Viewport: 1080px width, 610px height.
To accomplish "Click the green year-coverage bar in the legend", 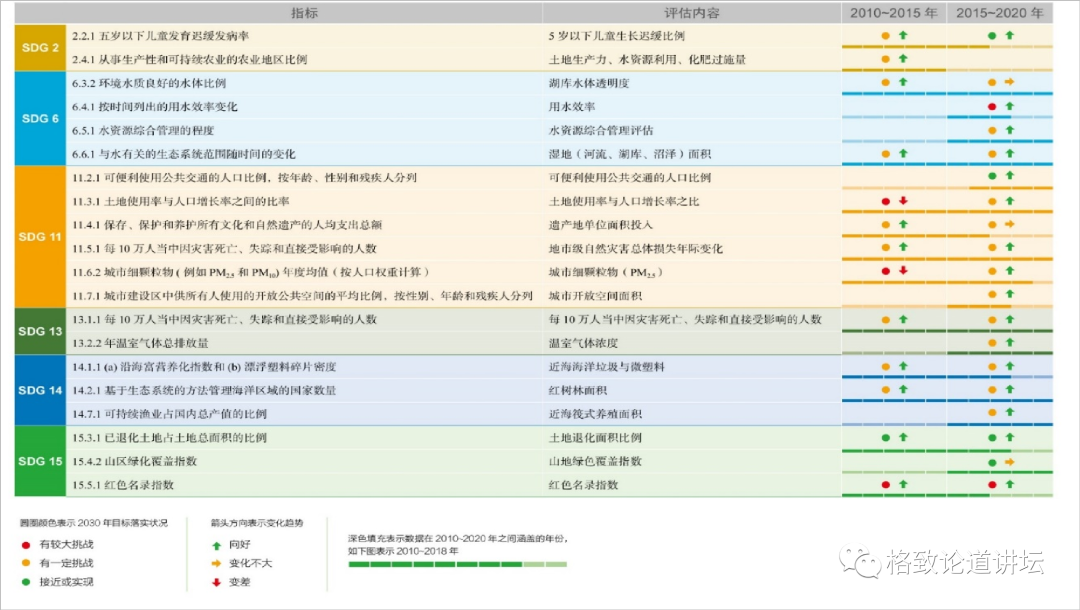I will tap(457, 565).
